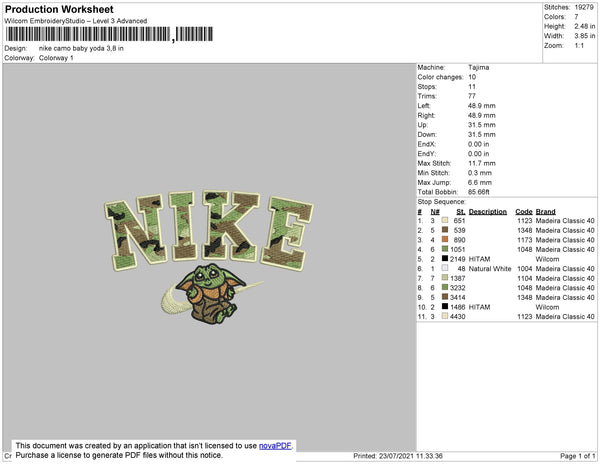Select the Up value 31.5 mm
Viewport: 600px width, 464px height.
click(x=482, y=125)
